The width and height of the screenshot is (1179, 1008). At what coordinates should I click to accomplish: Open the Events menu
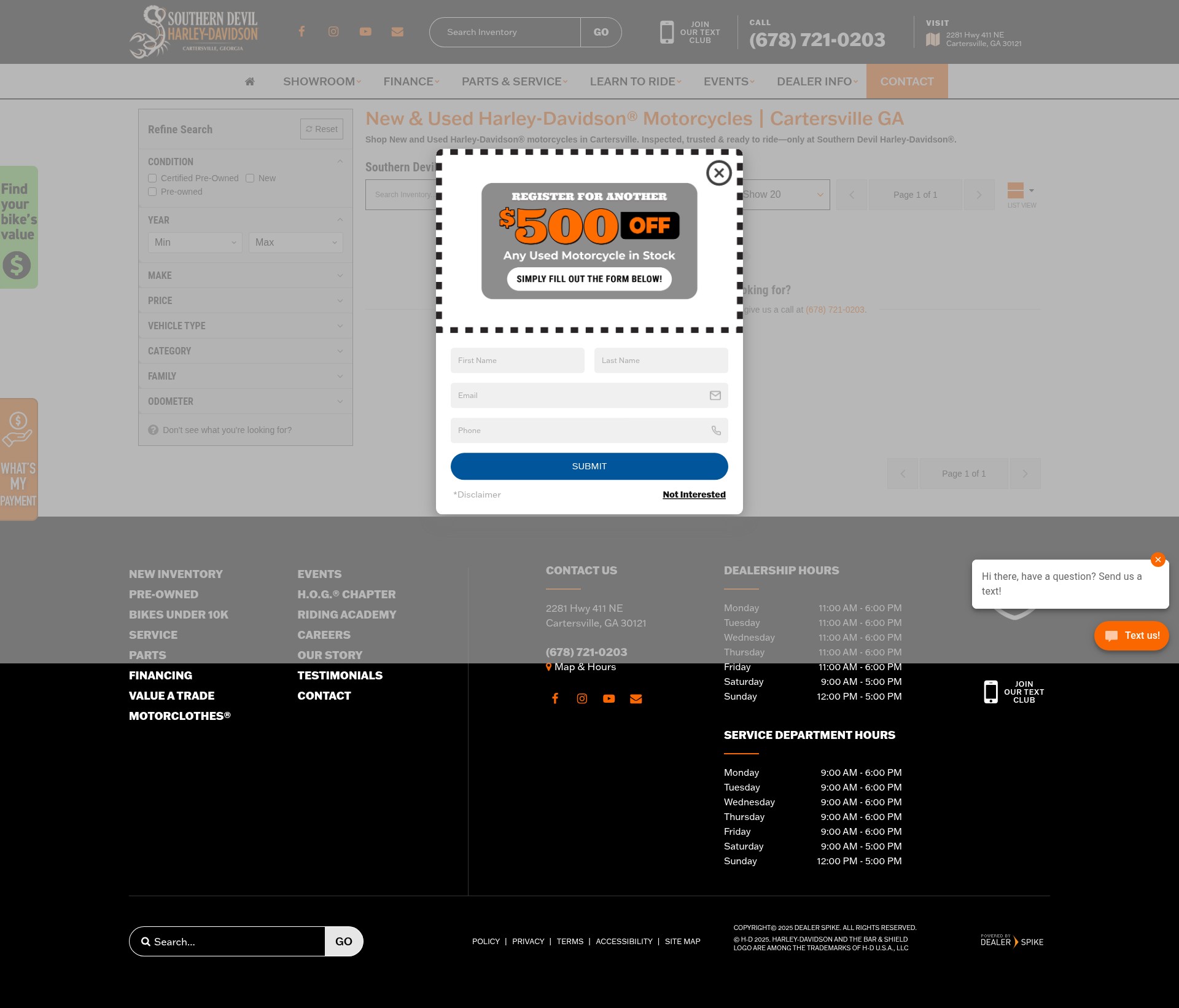pos(729,81)
